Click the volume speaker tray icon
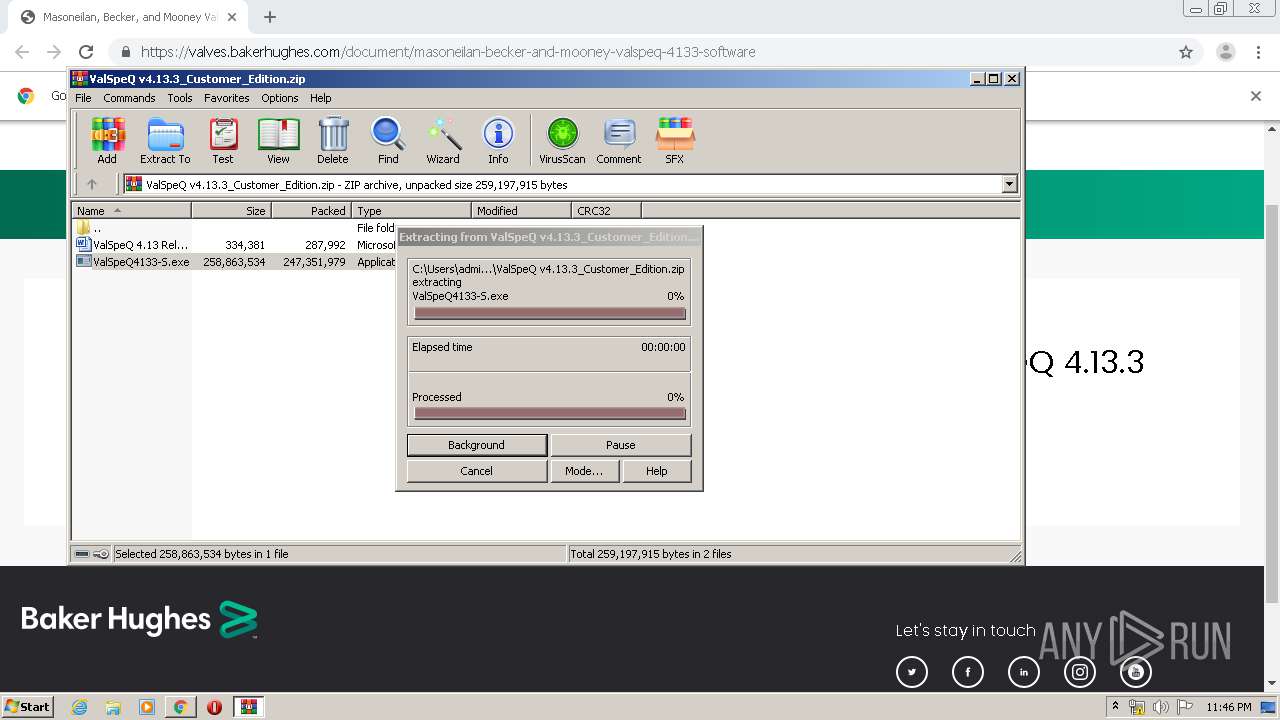 pos(1161,707)
